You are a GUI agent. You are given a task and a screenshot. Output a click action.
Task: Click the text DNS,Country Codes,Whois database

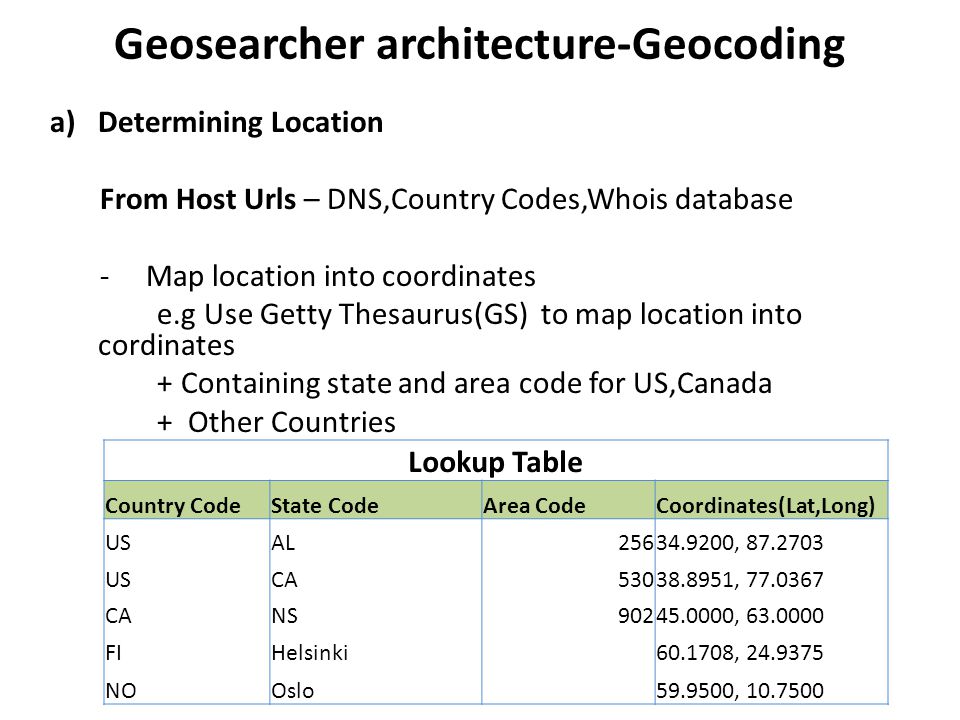[560, 200]
